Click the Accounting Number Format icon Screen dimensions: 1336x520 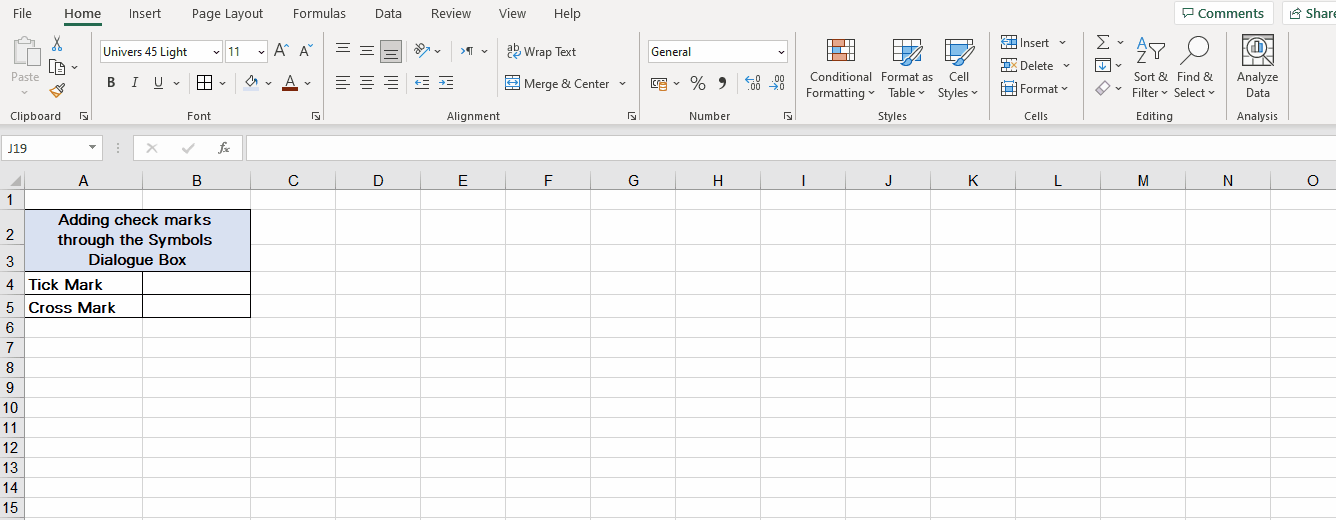[659, 83]
